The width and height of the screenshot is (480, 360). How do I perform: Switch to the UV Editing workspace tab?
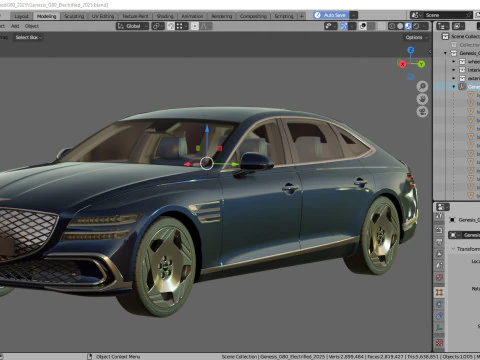pos(103,16)
